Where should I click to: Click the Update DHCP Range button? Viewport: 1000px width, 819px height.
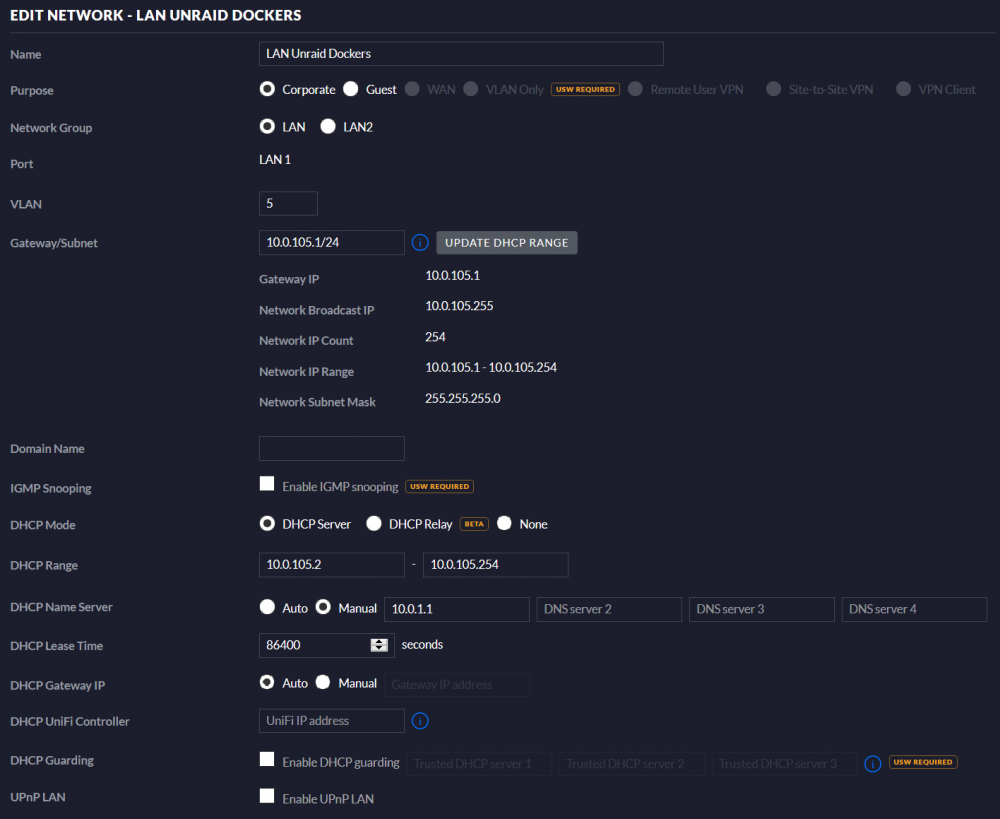[506, 242]
